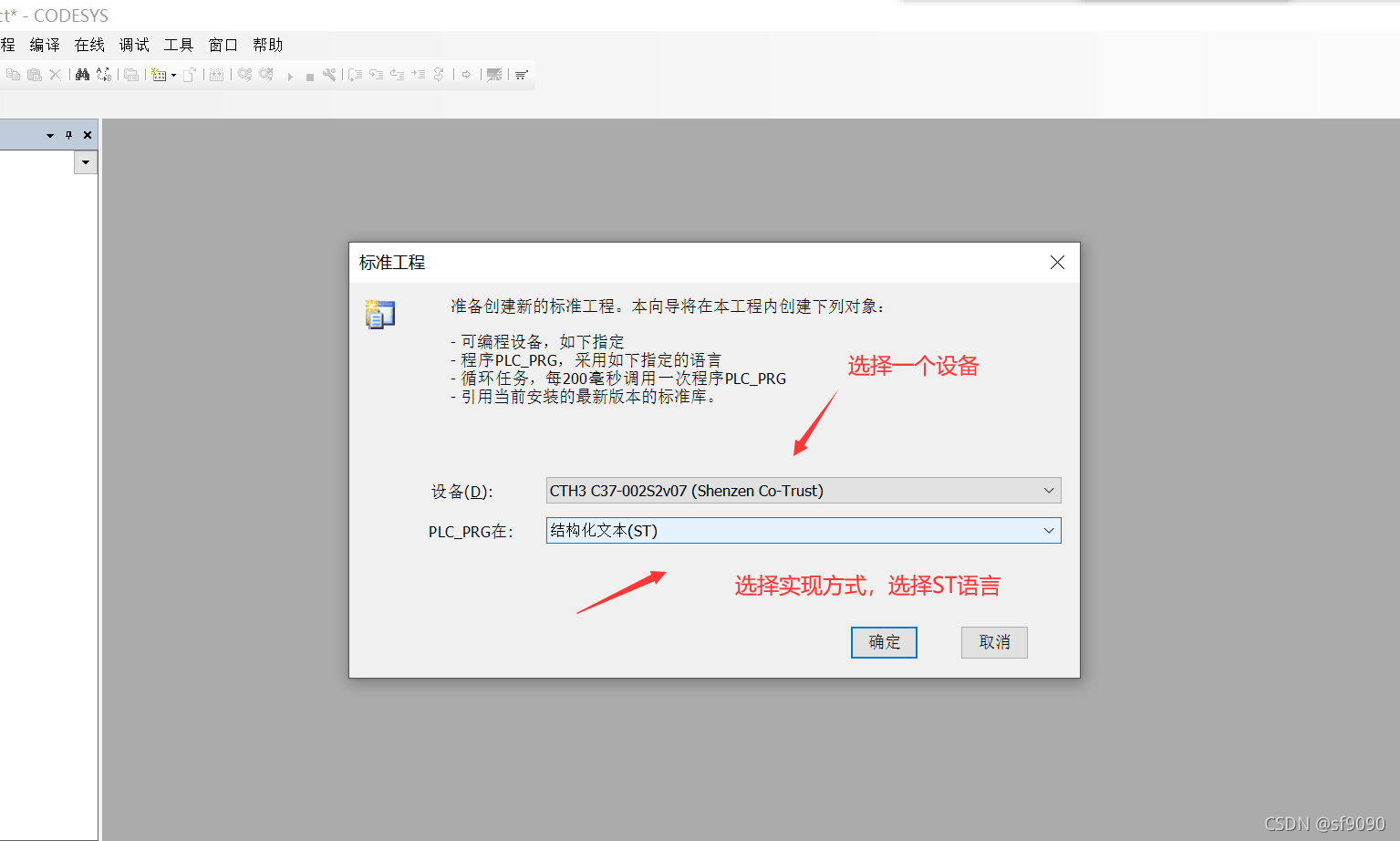Screen dimensions: 1400x841
Task: Click the Stop square icon
Action: 310,77
